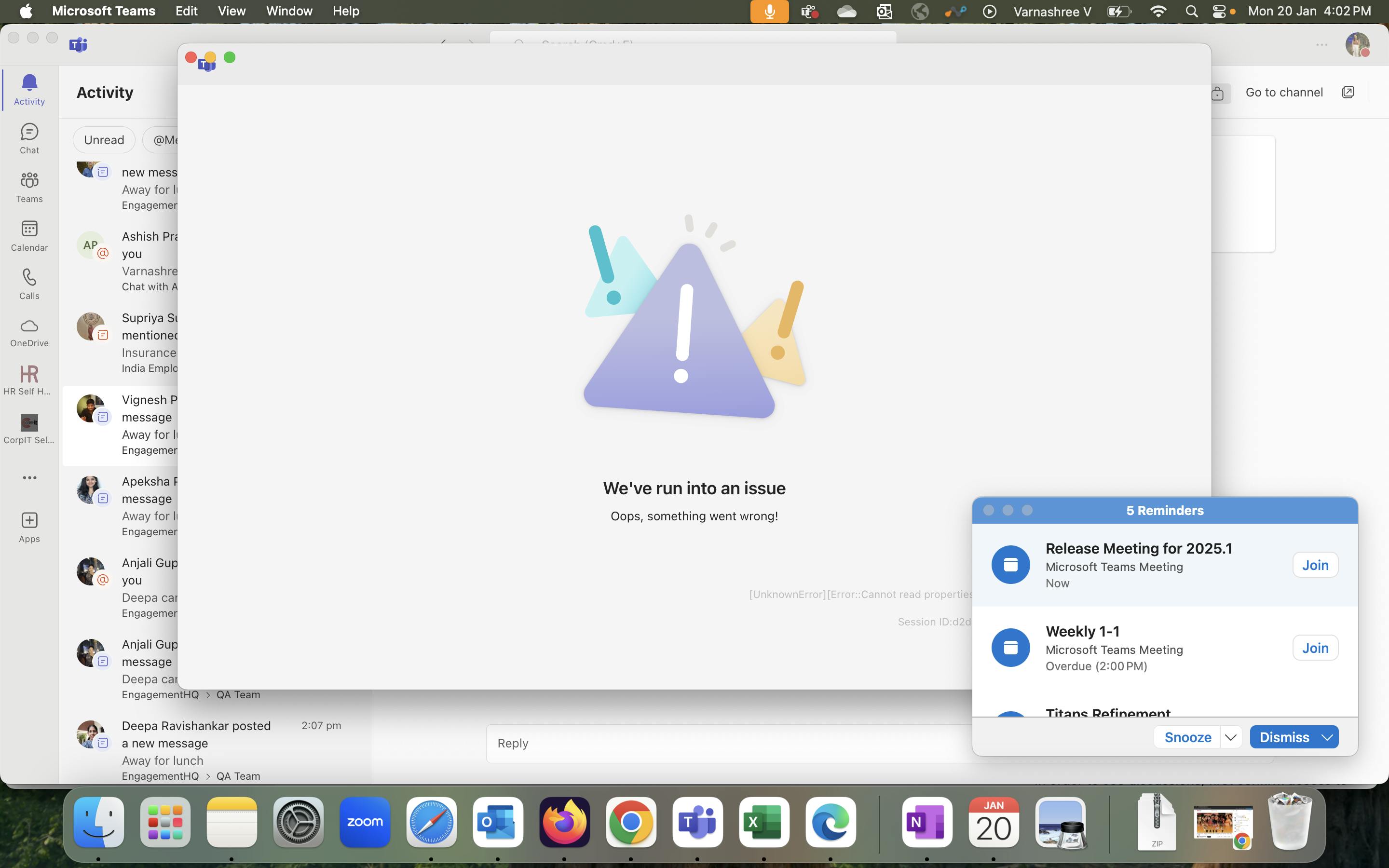The image size is (1389, 868).
Task: Open Wi-Fi menu in menu bar
Action: pos(1158,12)
